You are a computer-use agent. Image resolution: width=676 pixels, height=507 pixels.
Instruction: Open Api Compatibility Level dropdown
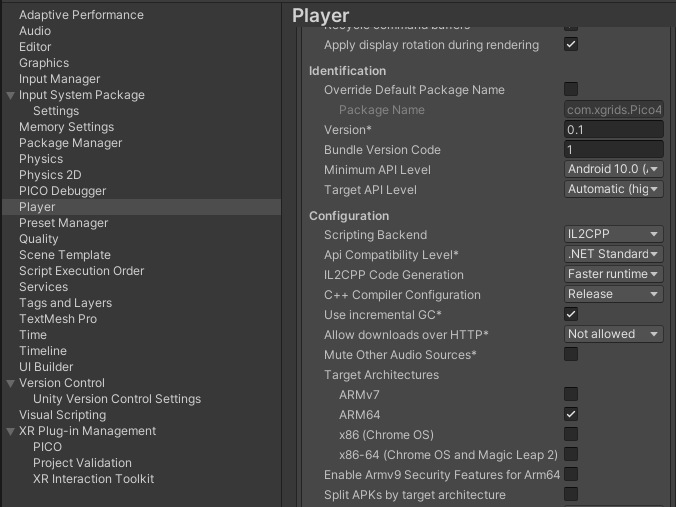click(x=613, y=254)
